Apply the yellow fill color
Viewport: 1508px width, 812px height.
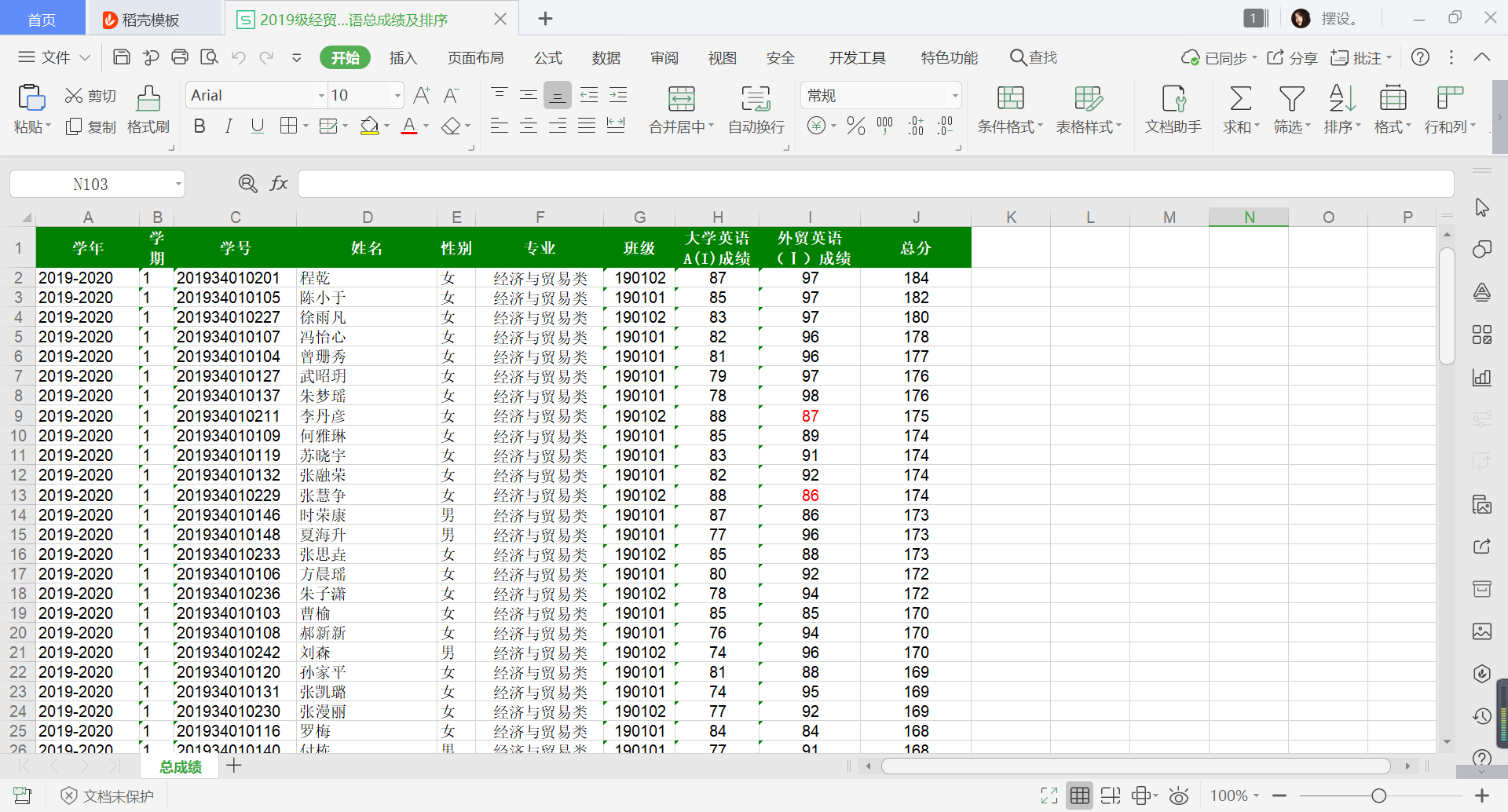(369, 126)
